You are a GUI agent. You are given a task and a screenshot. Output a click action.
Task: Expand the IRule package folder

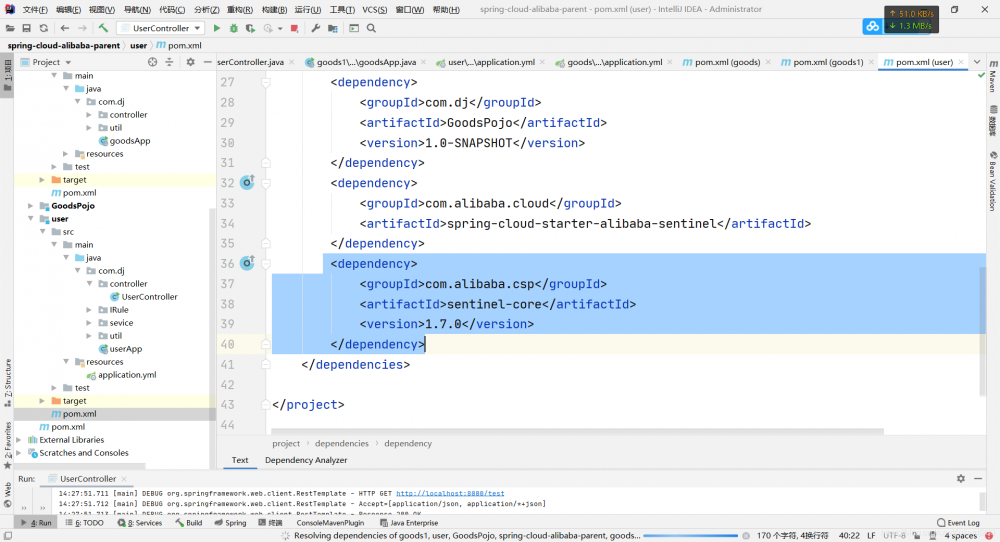pos(88,310)
